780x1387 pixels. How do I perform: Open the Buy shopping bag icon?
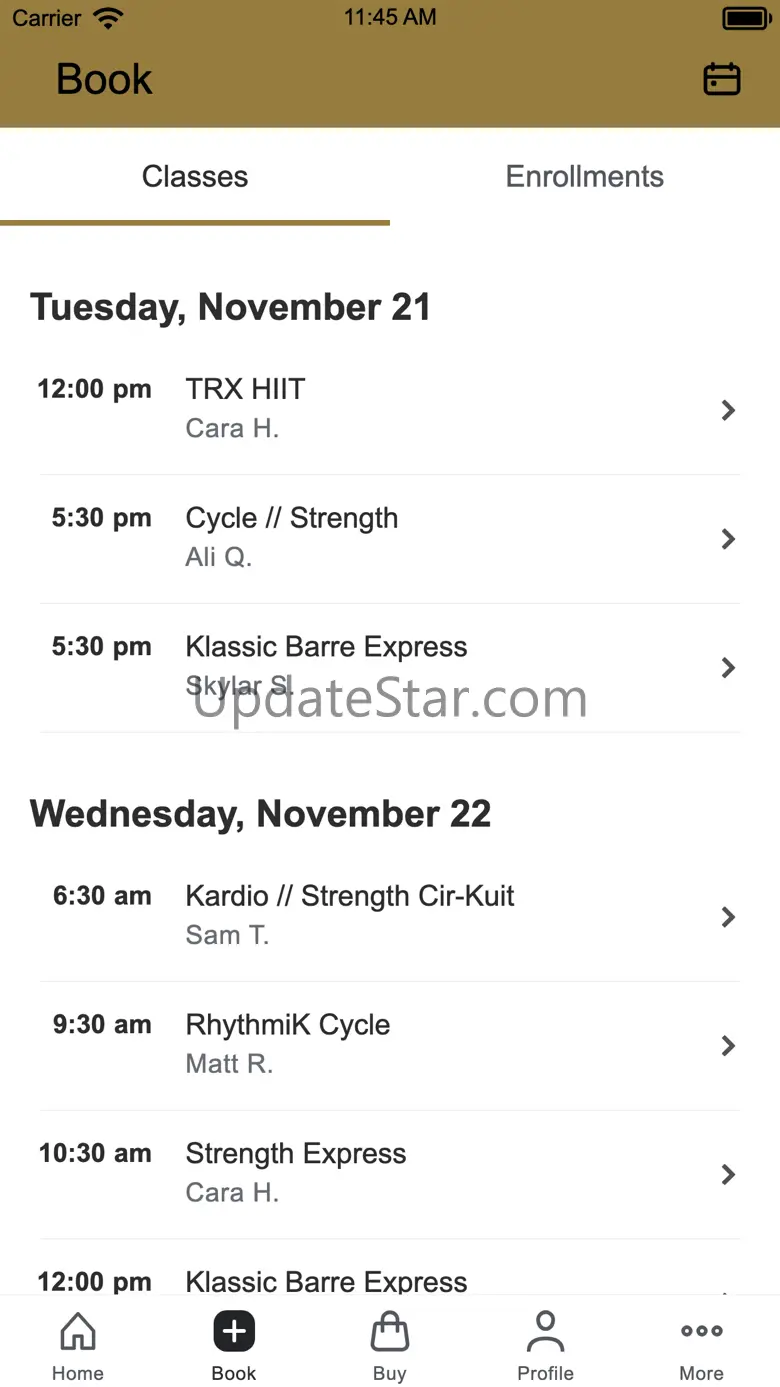(x=390, y=1331)
